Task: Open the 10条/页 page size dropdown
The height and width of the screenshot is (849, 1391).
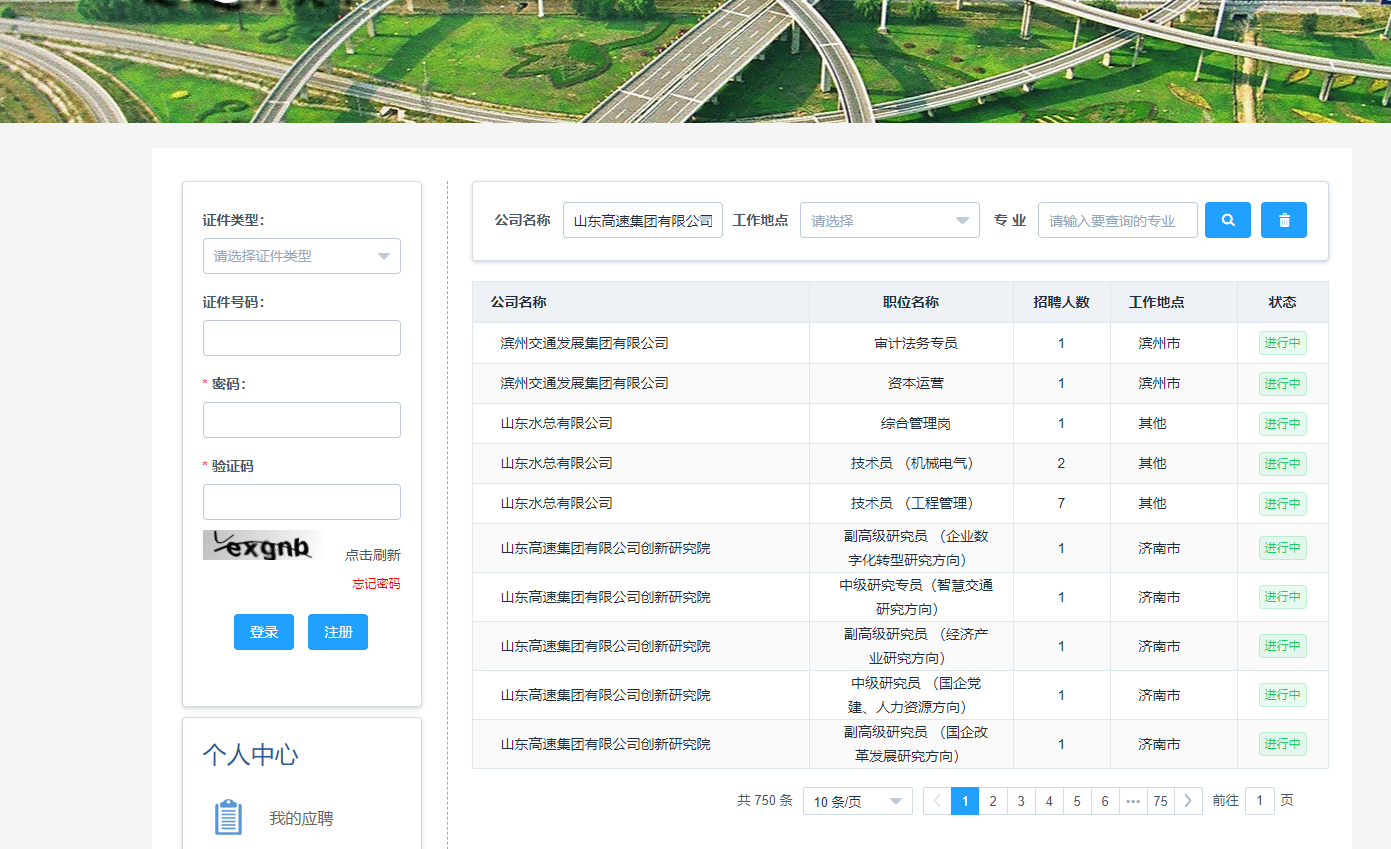Action: [858, 801]
